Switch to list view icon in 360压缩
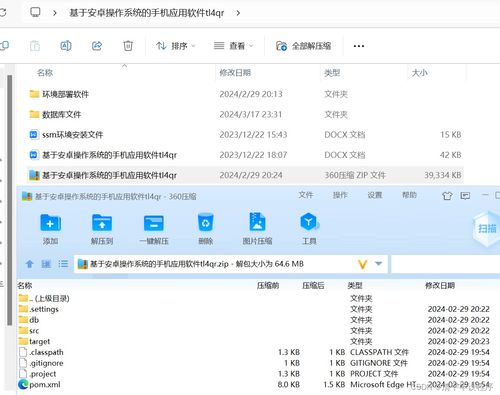This screenshot has height=395, width=500. pyautogui.click(x=63, y=264)
